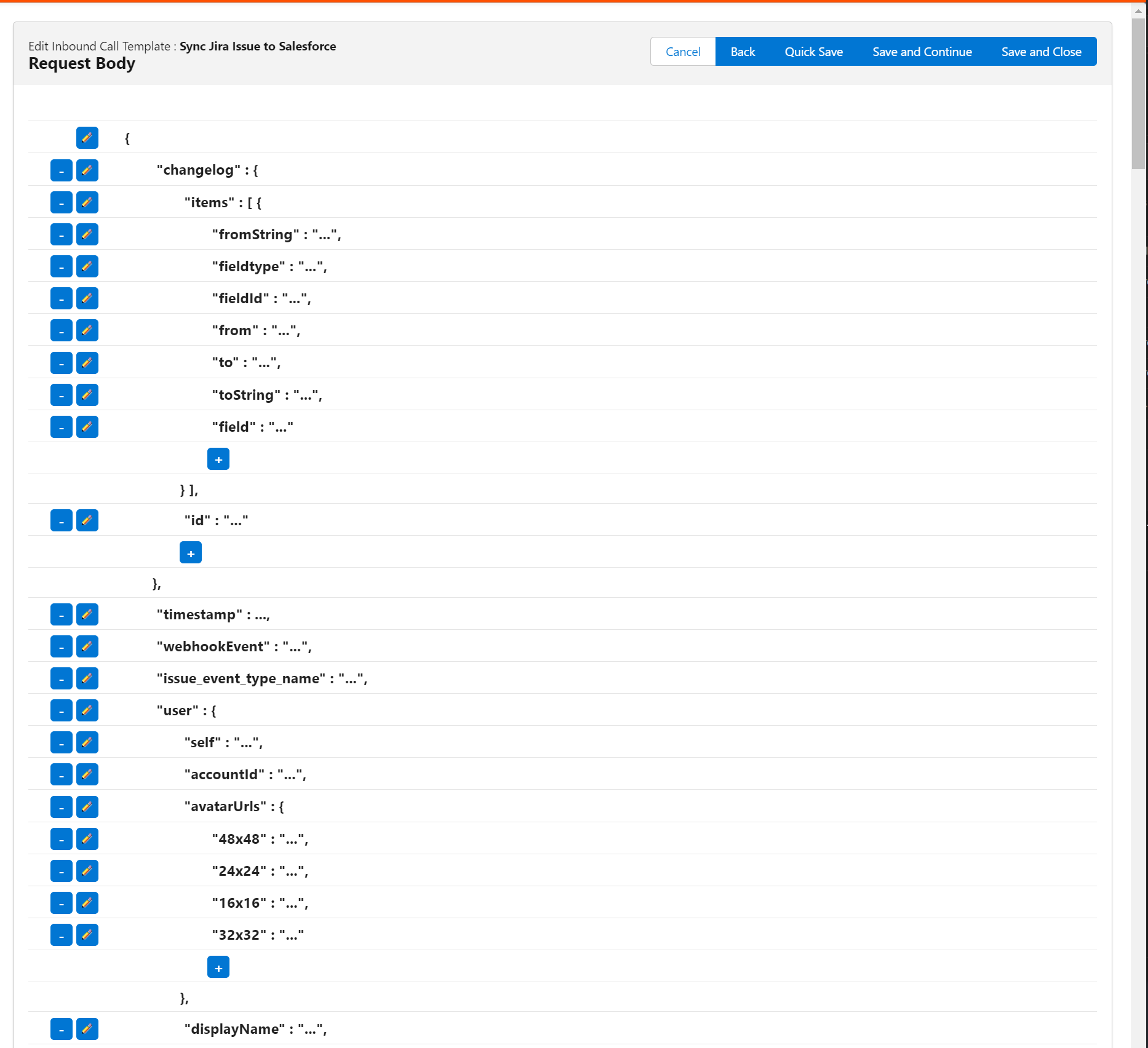This screenshot has width=1148, height=1048.
Task: Edit the "id" field with pencil icon
Action: [x=87, y=520]
